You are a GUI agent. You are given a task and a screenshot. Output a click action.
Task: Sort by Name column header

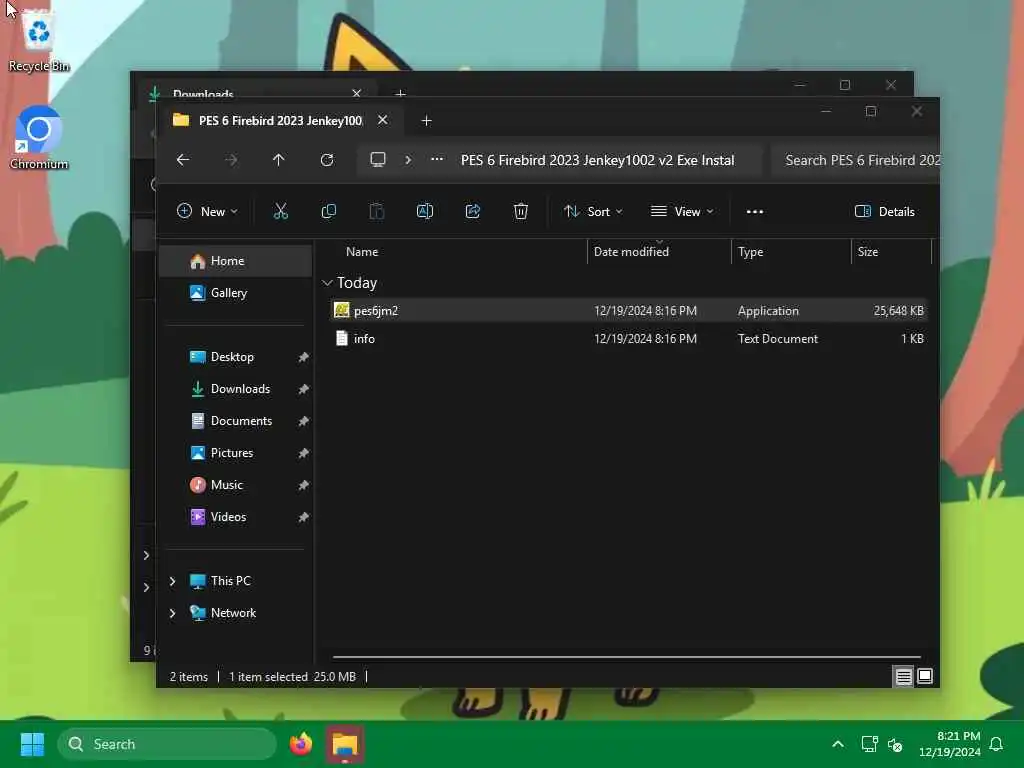pyautogui.click(x=362, y=251)
